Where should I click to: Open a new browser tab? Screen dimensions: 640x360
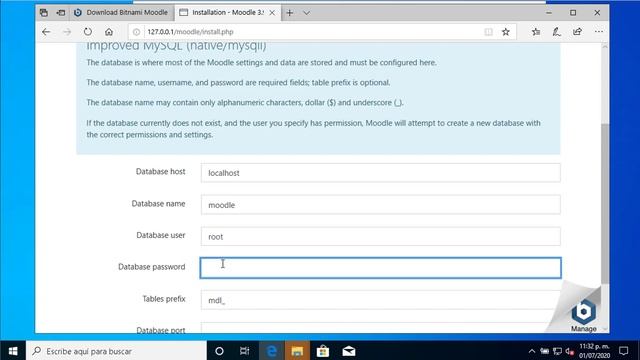(289, 13)
